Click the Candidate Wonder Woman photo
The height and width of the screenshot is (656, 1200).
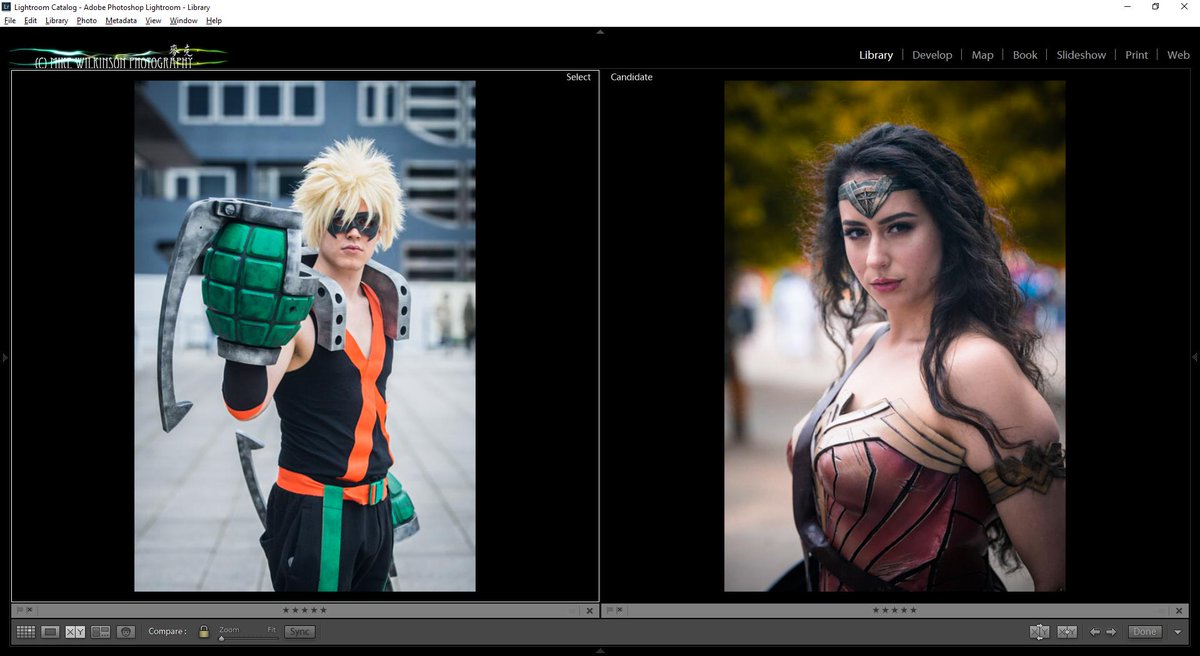895,336
